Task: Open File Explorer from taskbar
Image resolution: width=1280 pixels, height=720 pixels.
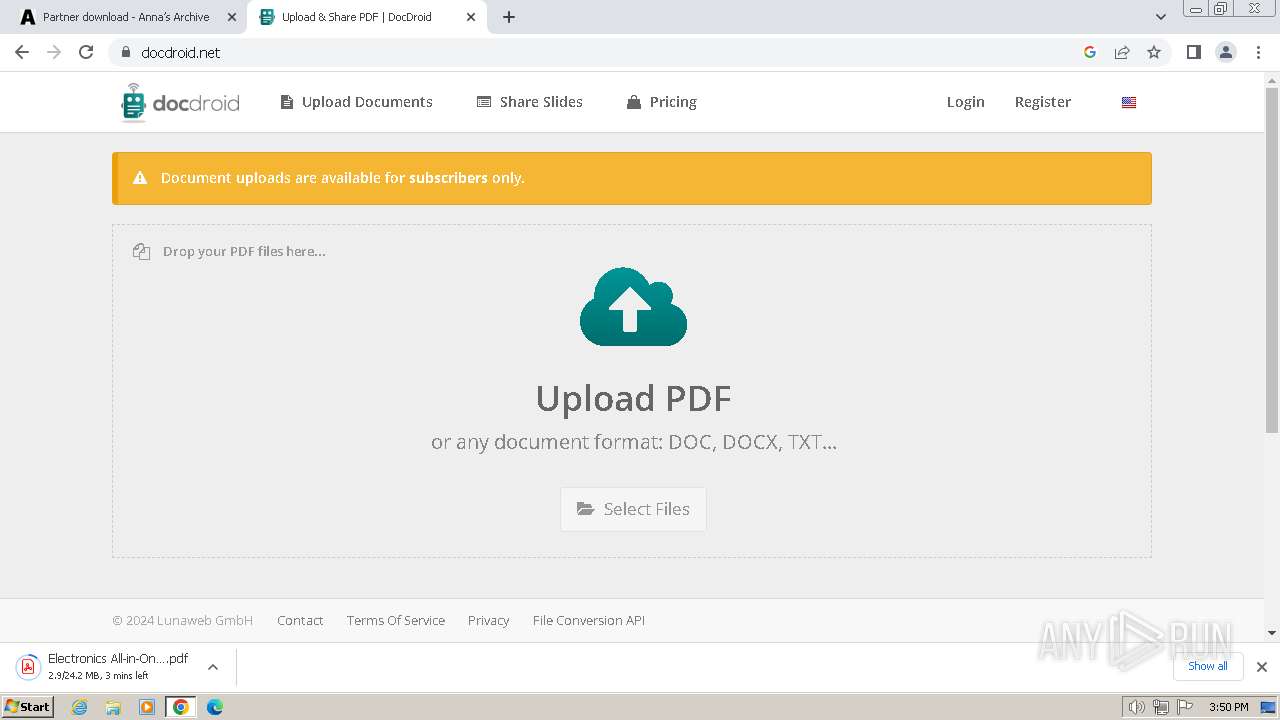Action: pos(113,707)
